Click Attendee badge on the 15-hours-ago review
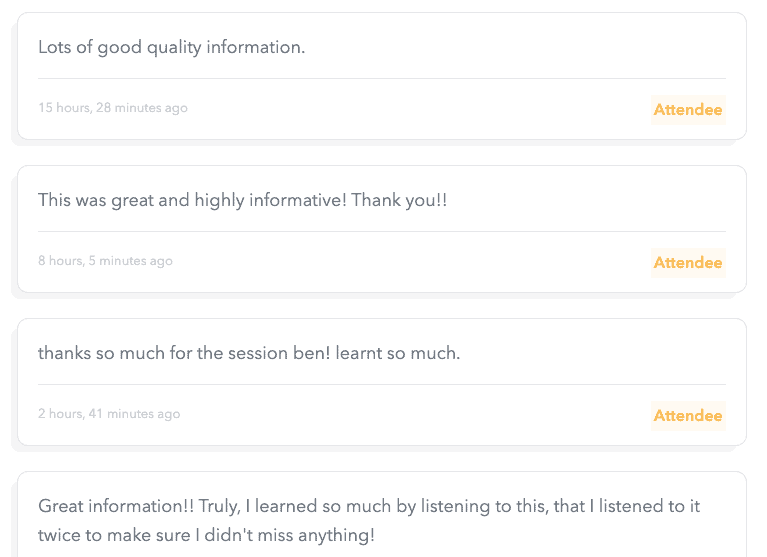The image size is (767, 557). 687,110
